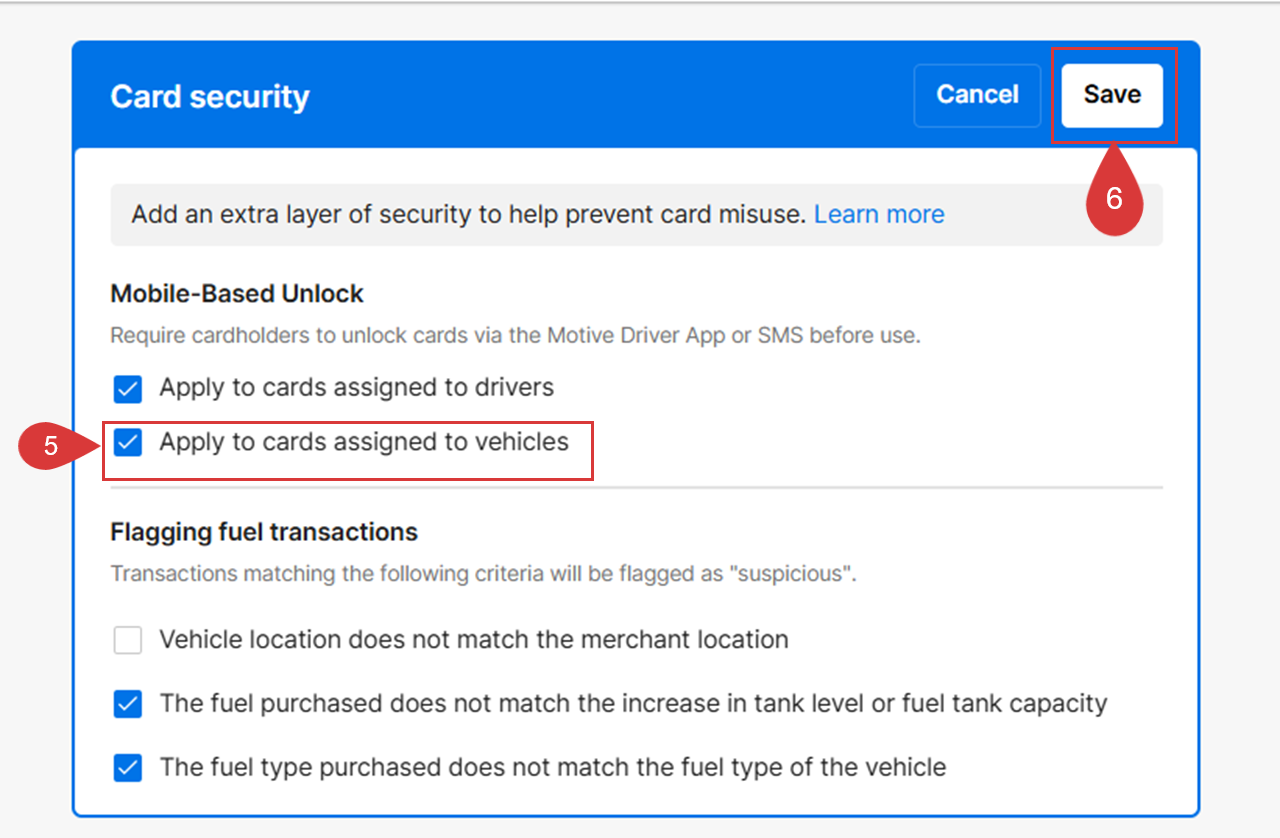The width and height of the screenshot is (1280, 838).
Task: Click the red step 6 marker
Action: [x=1113, y=198]
